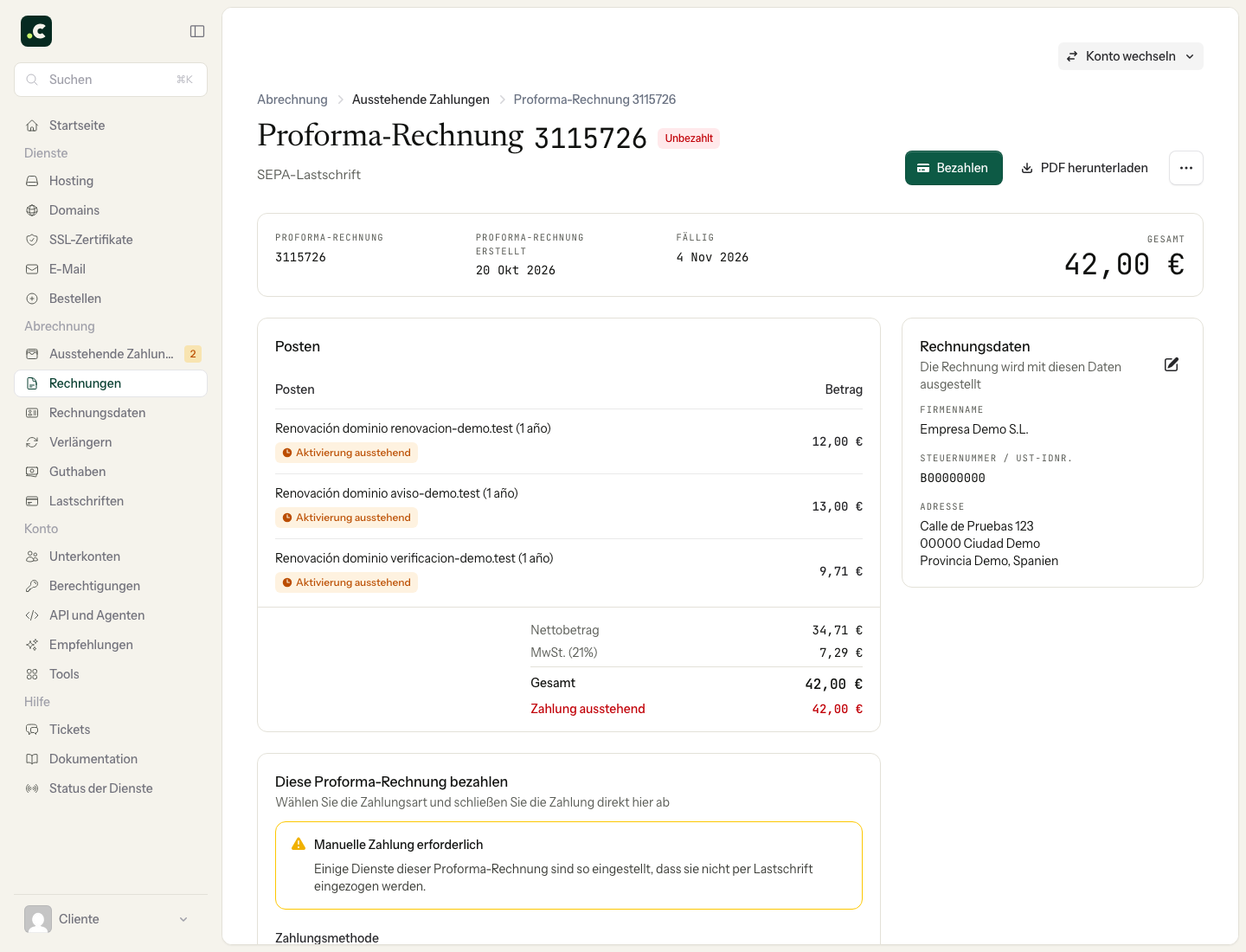This screenshot has height=952, width=1246.
Task: Open Lastschriften in the sidebar
Action: (x=111, y=501)
